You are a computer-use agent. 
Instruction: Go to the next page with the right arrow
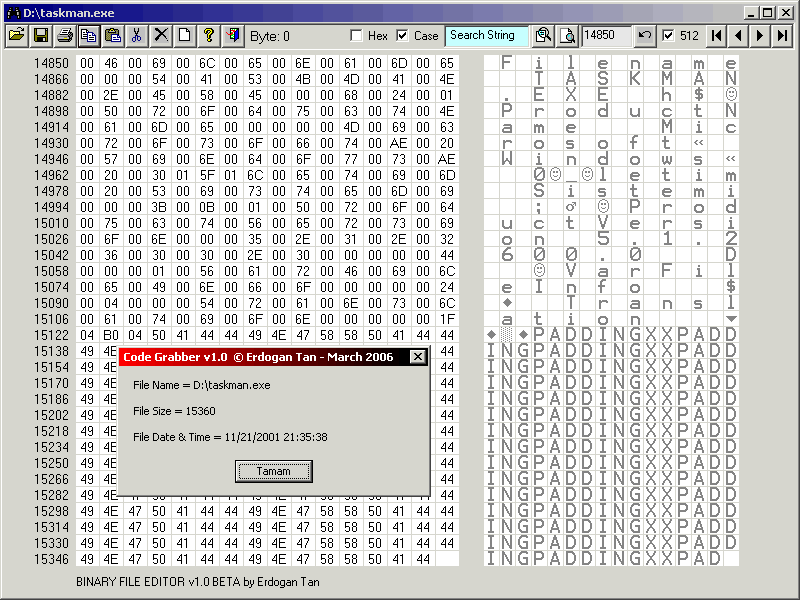click(760, 35)
